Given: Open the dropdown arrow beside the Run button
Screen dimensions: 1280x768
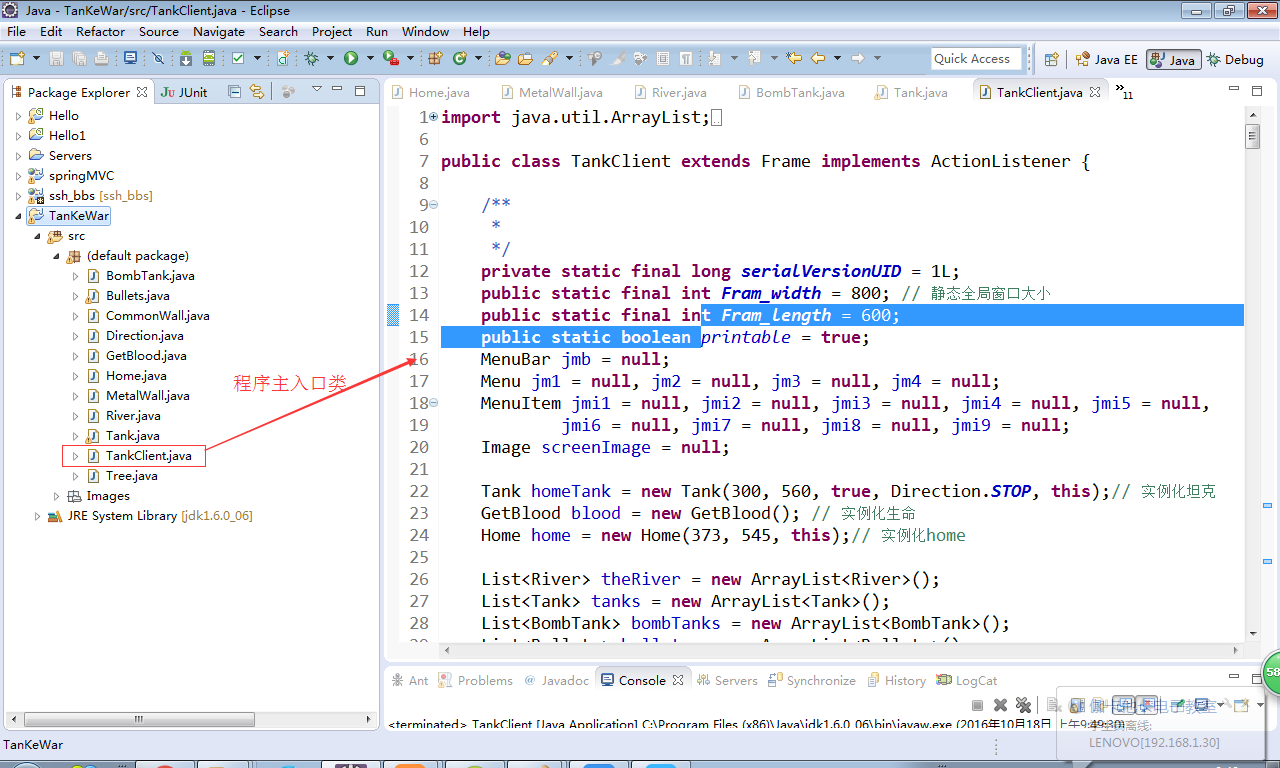Looking at the screenshot, I should 370,58.
